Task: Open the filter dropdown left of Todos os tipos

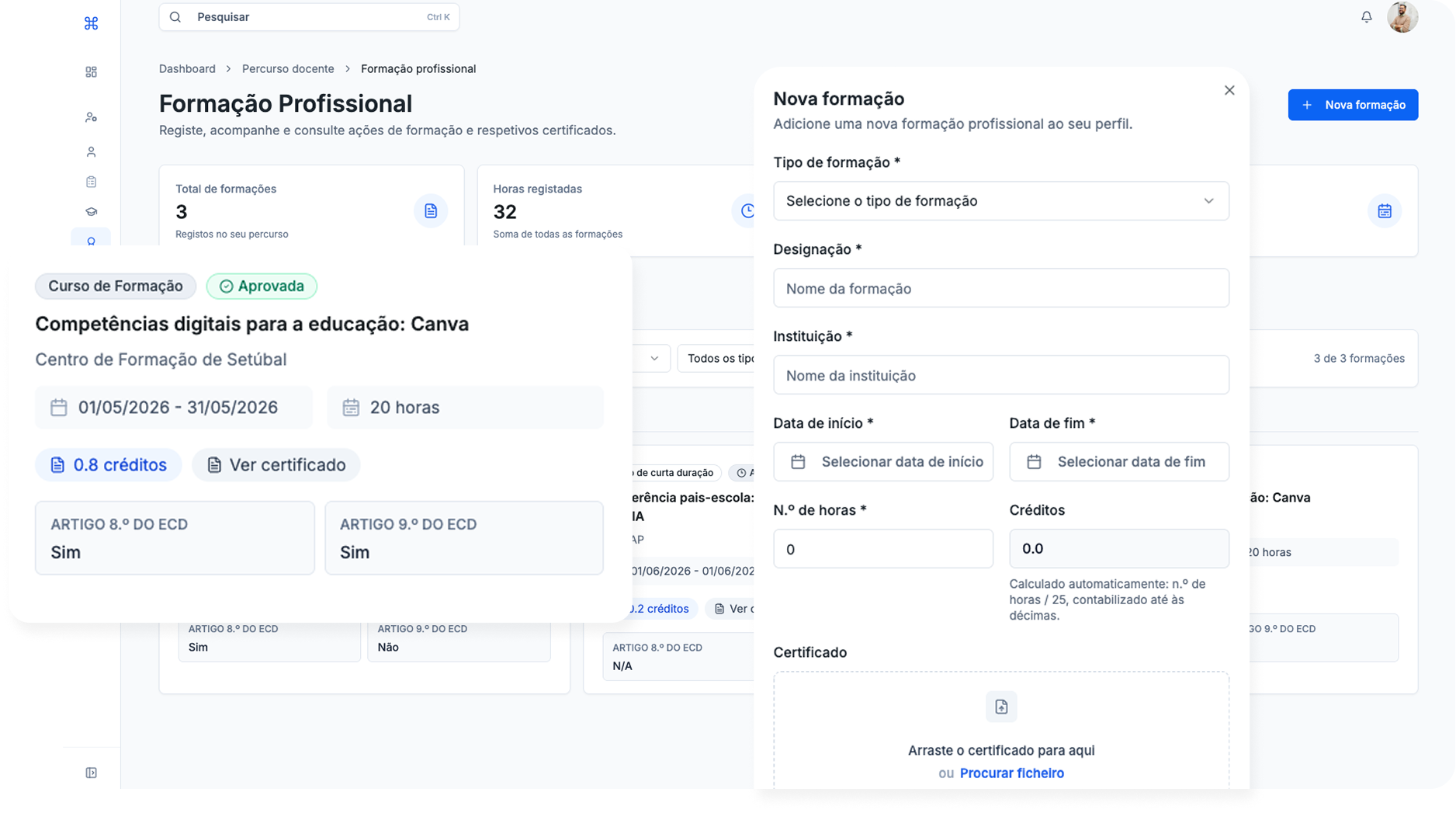Action: tap(651, 359)
